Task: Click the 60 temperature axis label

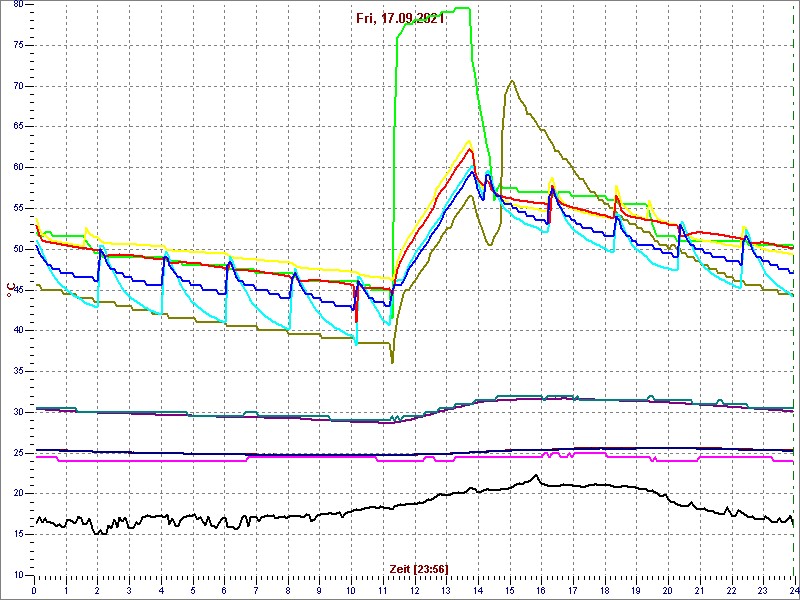Action: point(17,167)
